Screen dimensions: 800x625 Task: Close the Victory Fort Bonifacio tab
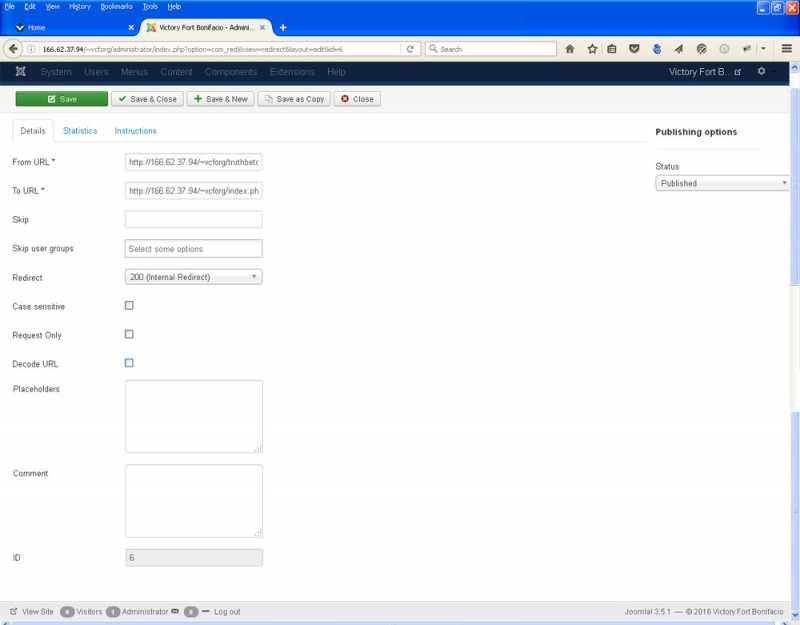263,28
